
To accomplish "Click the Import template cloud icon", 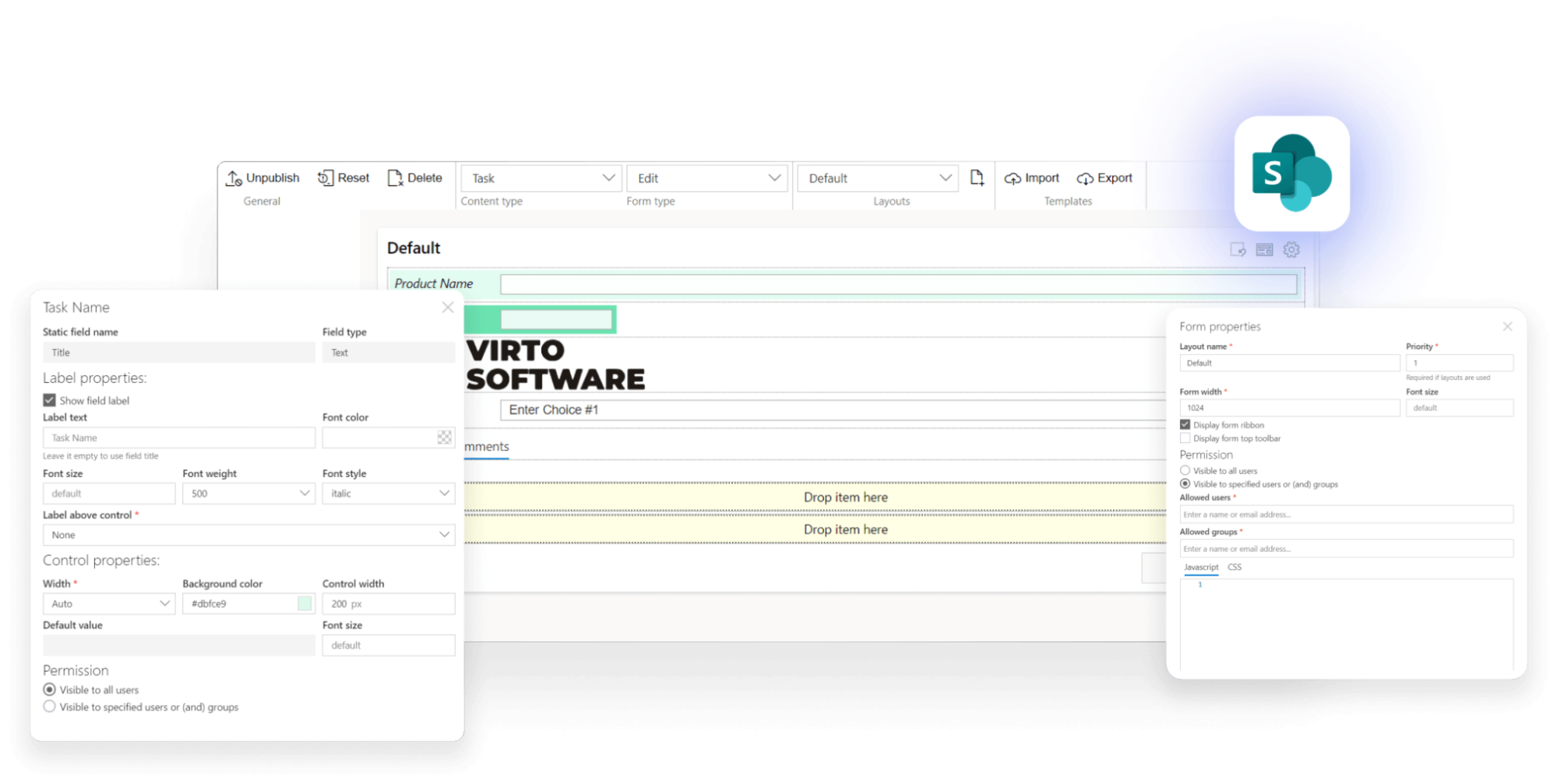I will [1013, 178].
